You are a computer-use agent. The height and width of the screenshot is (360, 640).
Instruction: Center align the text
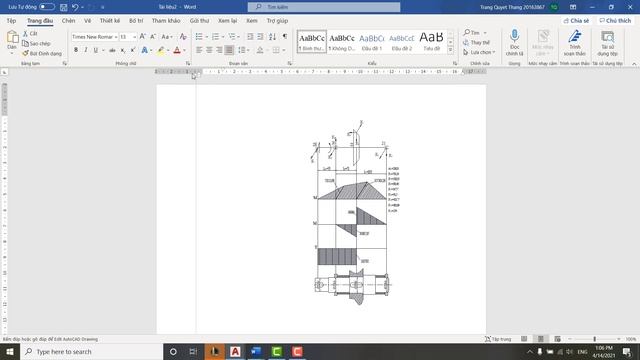click(x=209, y=50)
